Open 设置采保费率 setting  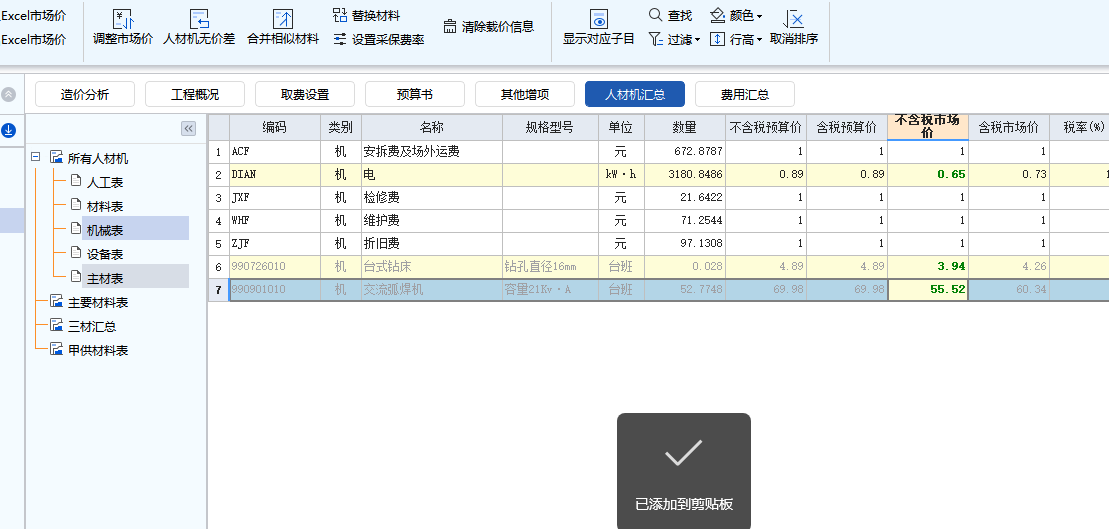(x=378, y=40)
